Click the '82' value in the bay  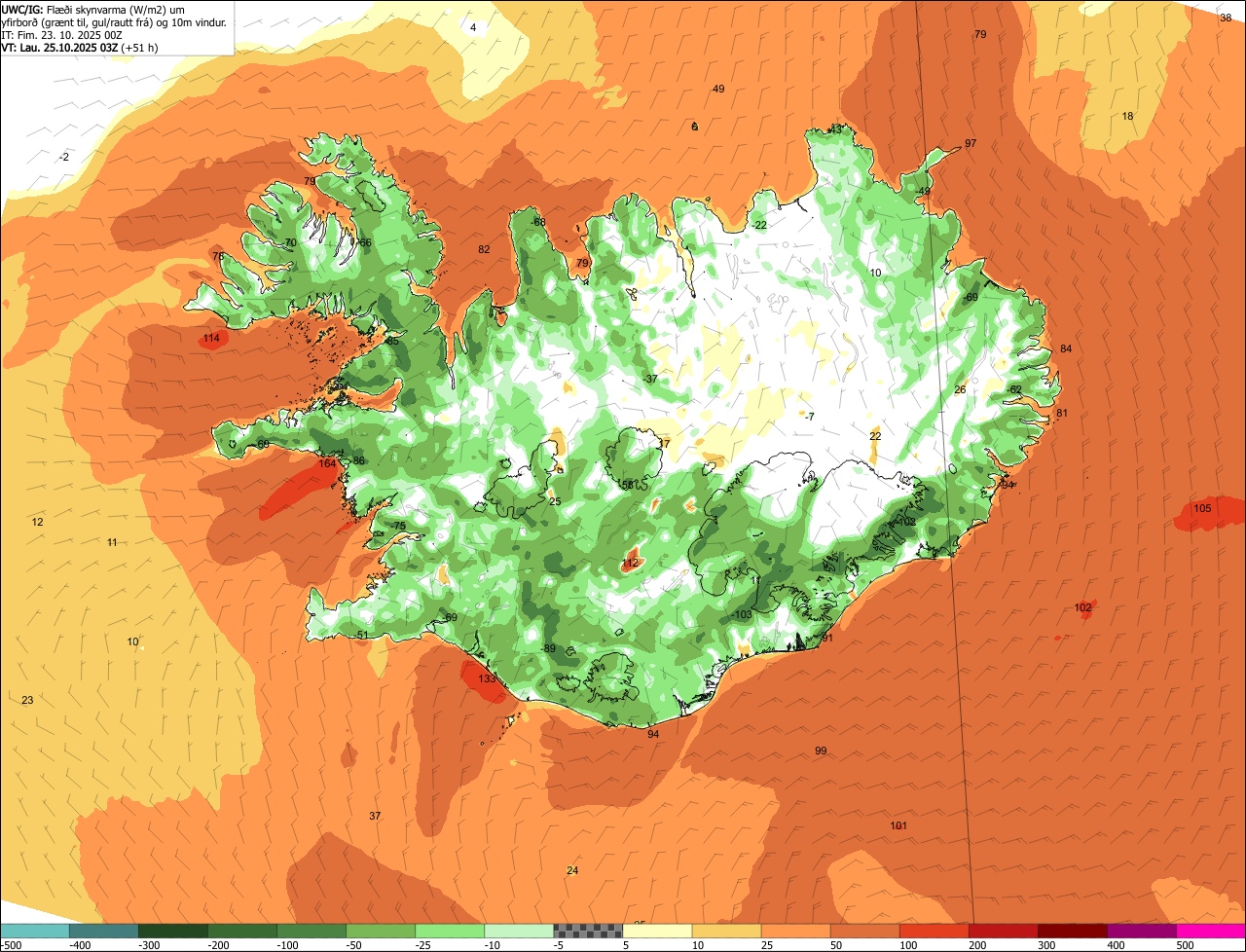click(484, 249)
